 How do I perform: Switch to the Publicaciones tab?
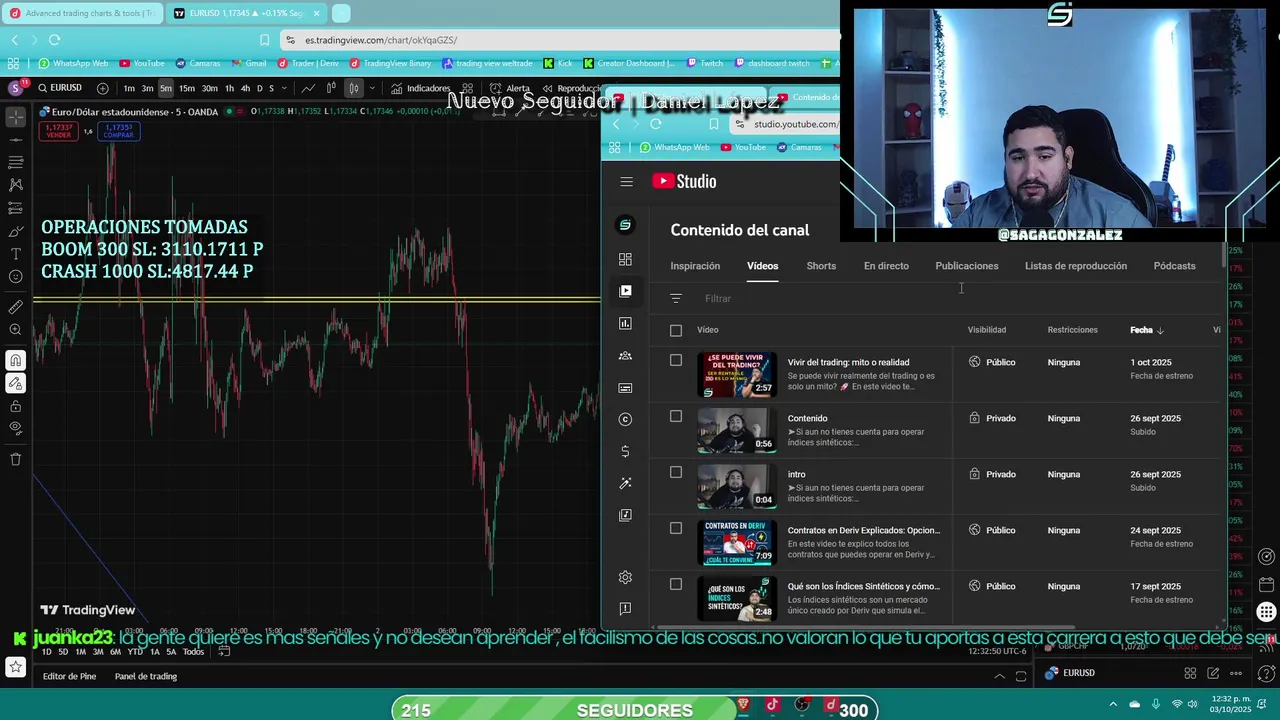coord(967,266)
